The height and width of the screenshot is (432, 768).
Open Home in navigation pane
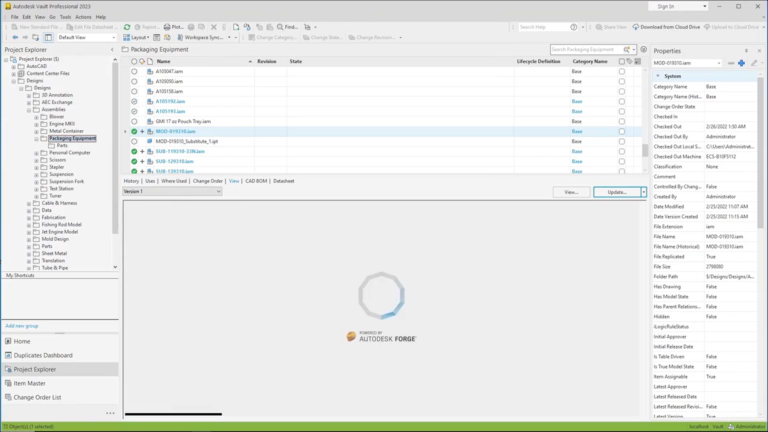pyautogui.click(x=22, y=341)
